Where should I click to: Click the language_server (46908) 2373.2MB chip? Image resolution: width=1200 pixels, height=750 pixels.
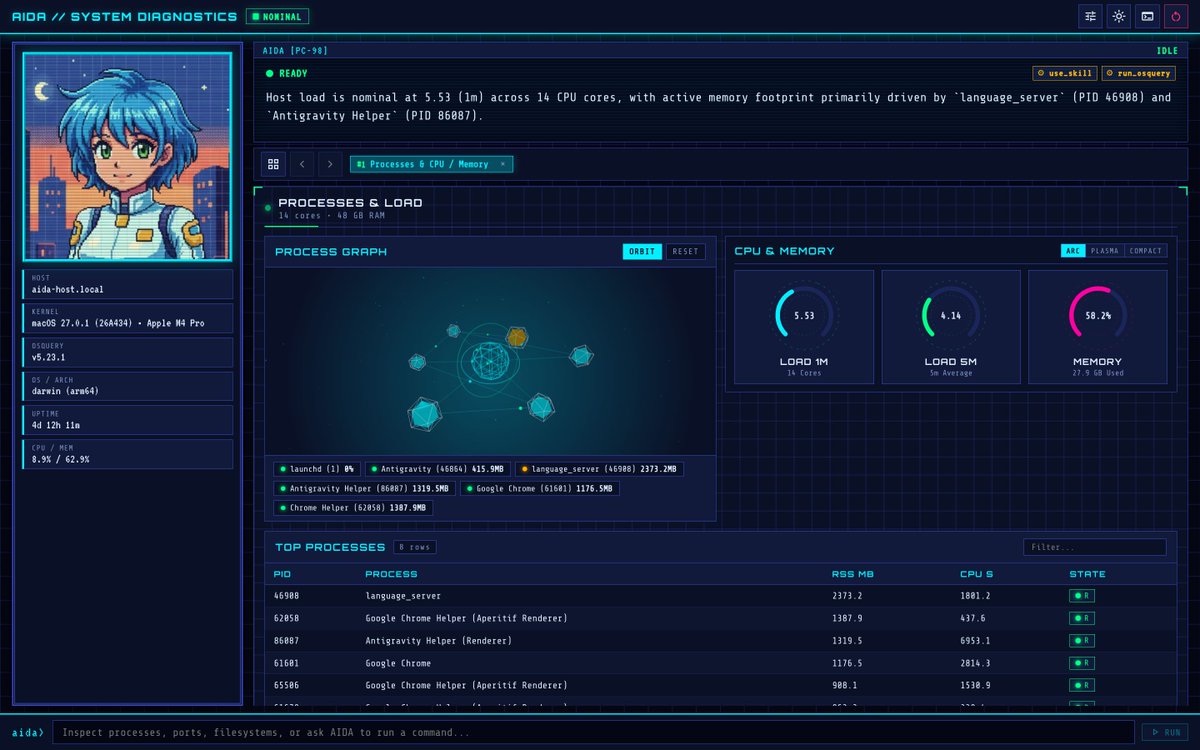click(600, 468)
